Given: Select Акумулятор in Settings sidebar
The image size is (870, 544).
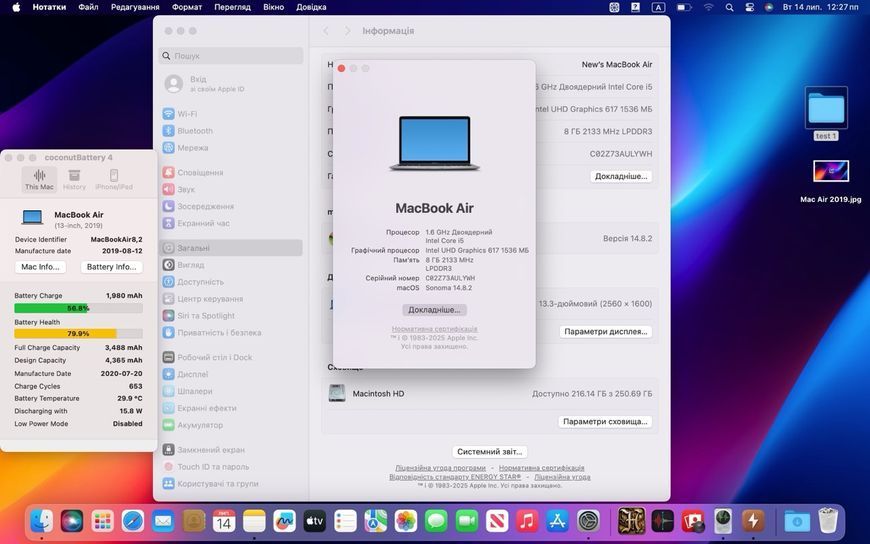Looking at the screenshot, I should tap(231, 425).
